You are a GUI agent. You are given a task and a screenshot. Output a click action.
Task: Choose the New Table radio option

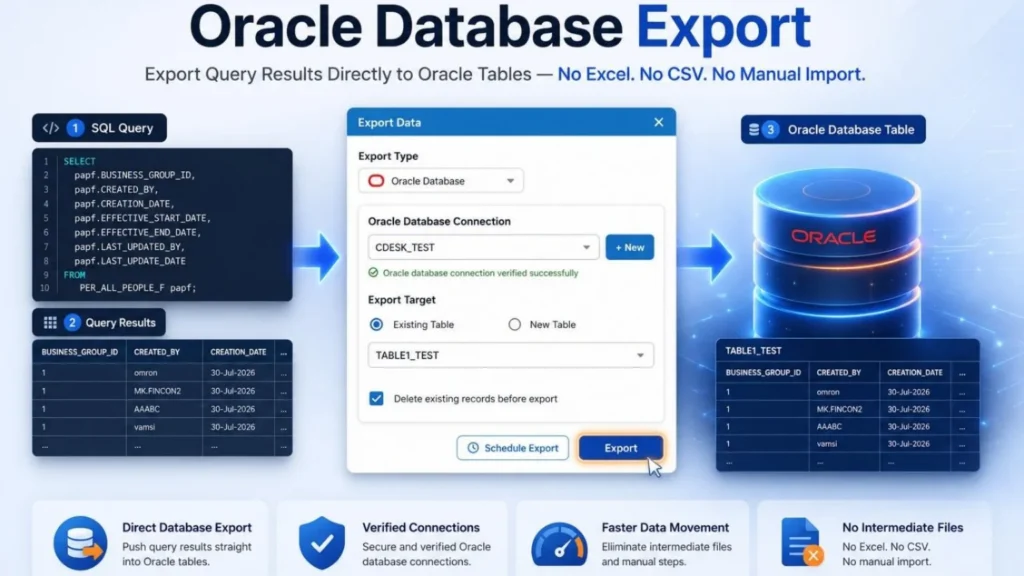[515, 325]
